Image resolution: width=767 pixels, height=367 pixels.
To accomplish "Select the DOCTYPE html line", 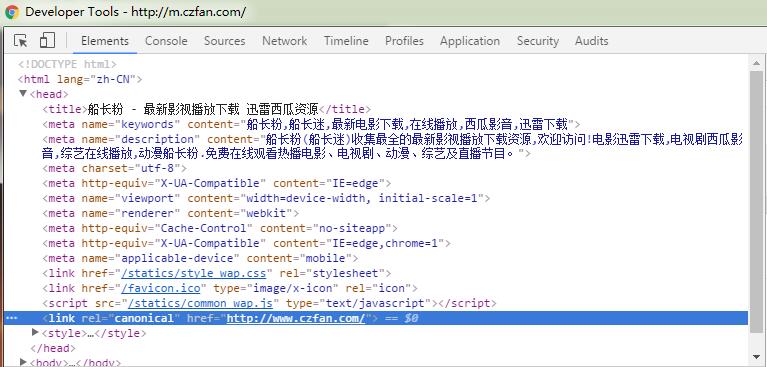I will [67, 64].
